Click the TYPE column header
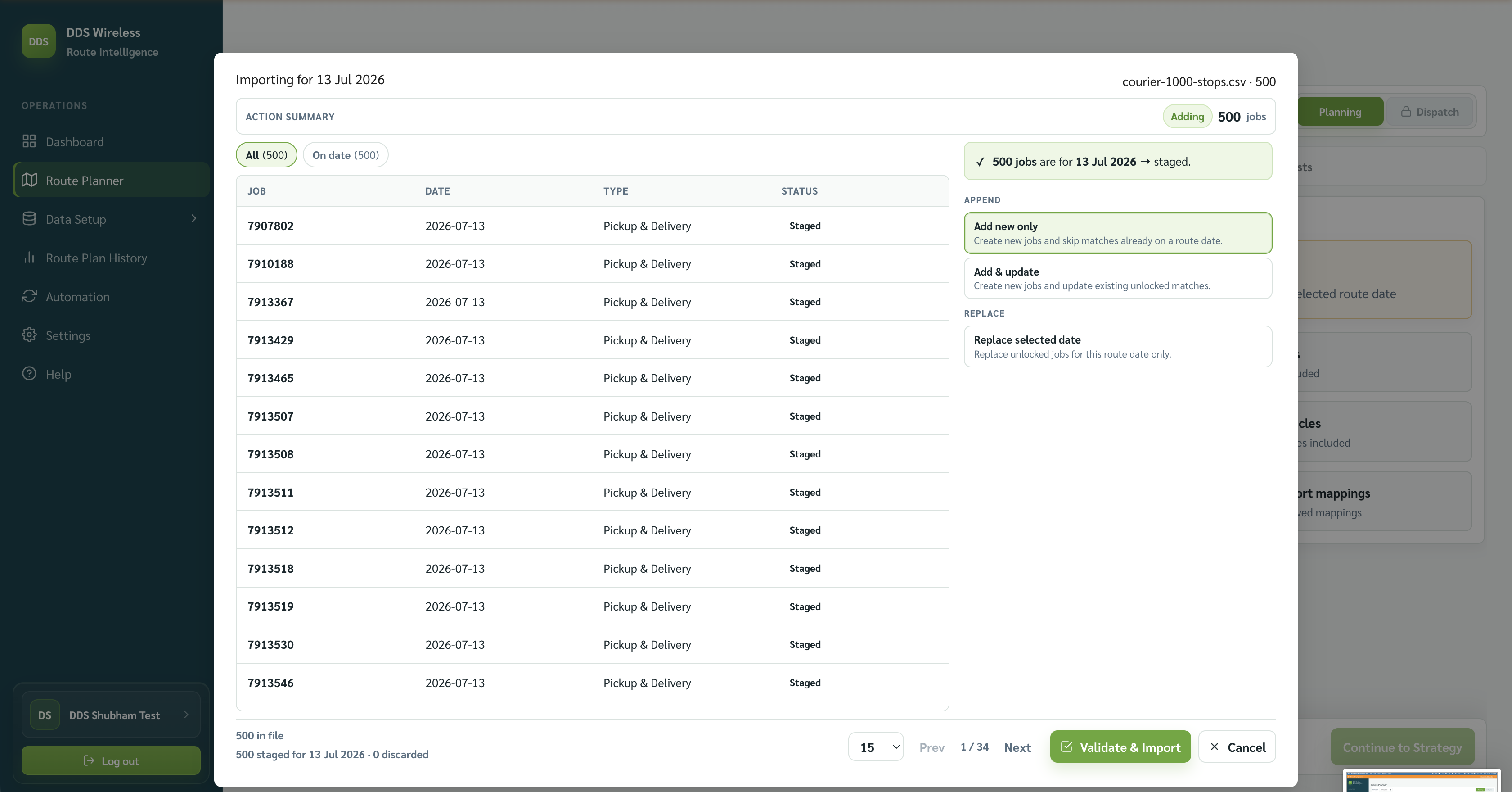Image resolution: width=1512 pixels, height=792 pixels. (616, 191)
